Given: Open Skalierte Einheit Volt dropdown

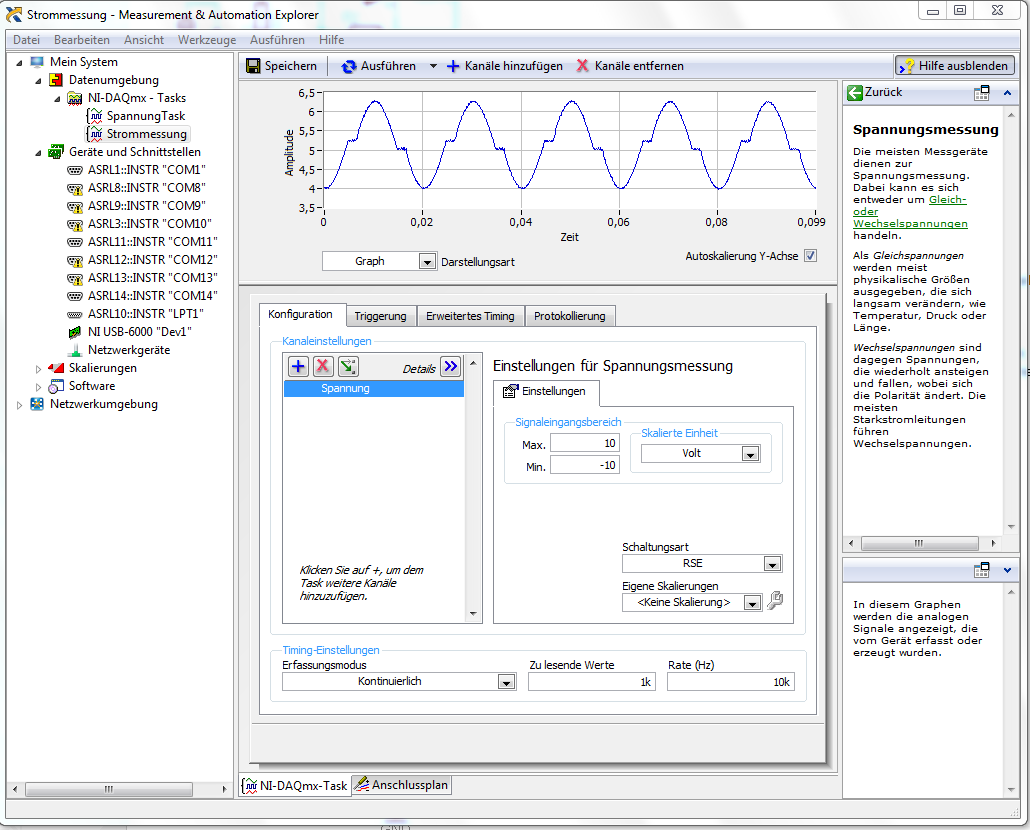Looking at the screenshot, I should point(750,454).
